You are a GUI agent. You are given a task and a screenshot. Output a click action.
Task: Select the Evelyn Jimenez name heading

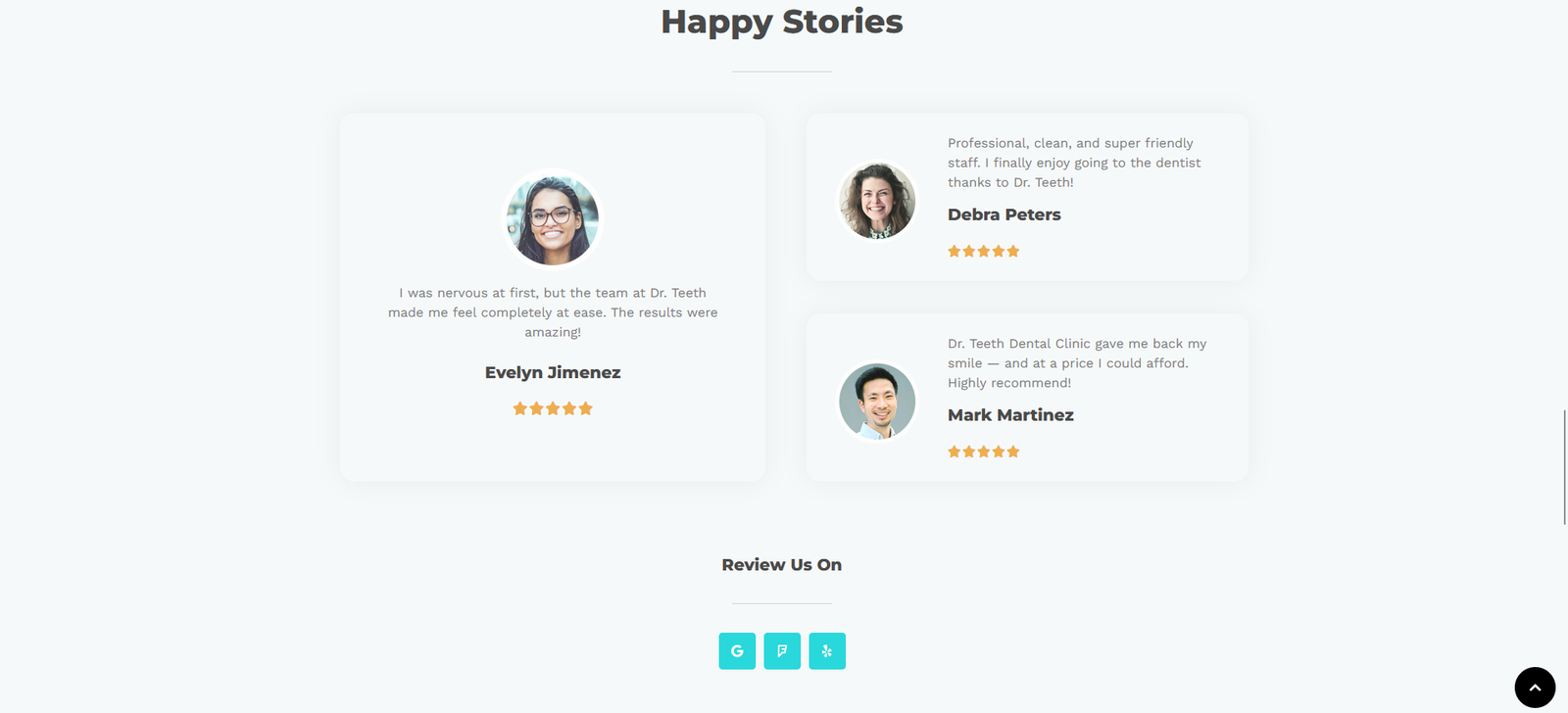[x=553, y=372]
